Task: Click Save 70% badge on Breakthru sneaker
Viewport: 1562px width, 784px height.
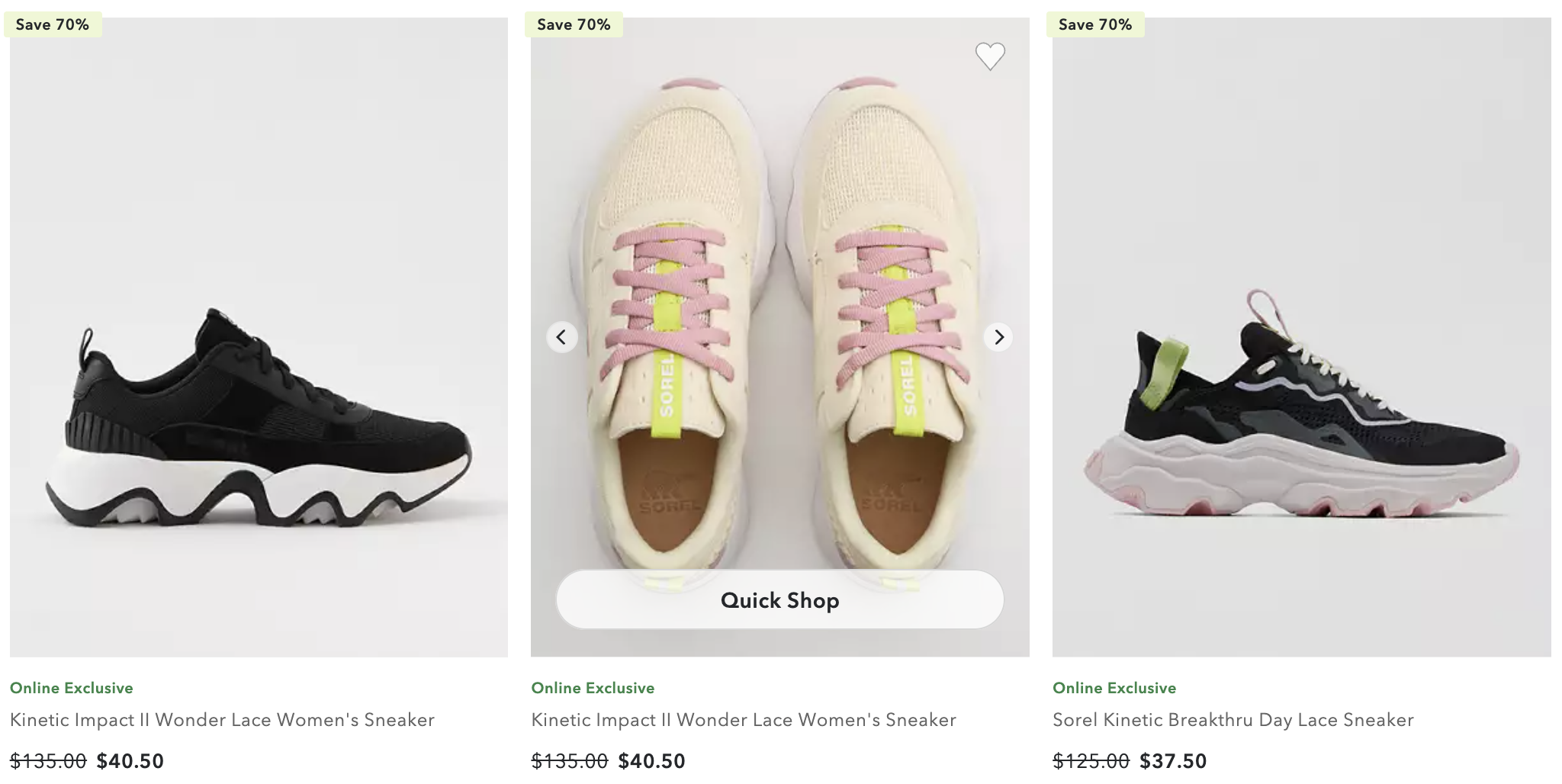Action: 1095,24
